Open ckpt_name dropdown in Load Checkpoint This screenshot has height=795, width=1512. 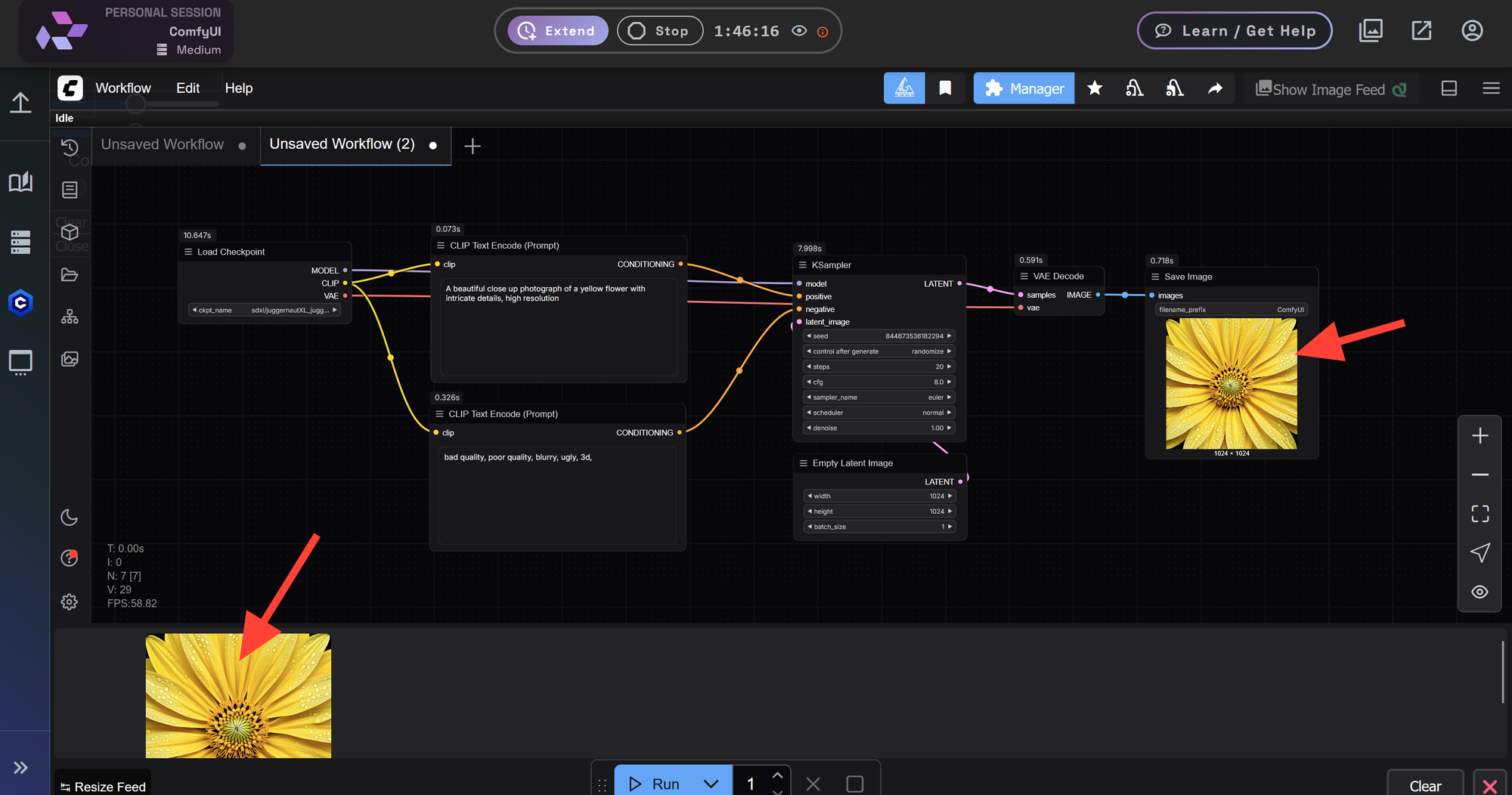coord(265,310)
